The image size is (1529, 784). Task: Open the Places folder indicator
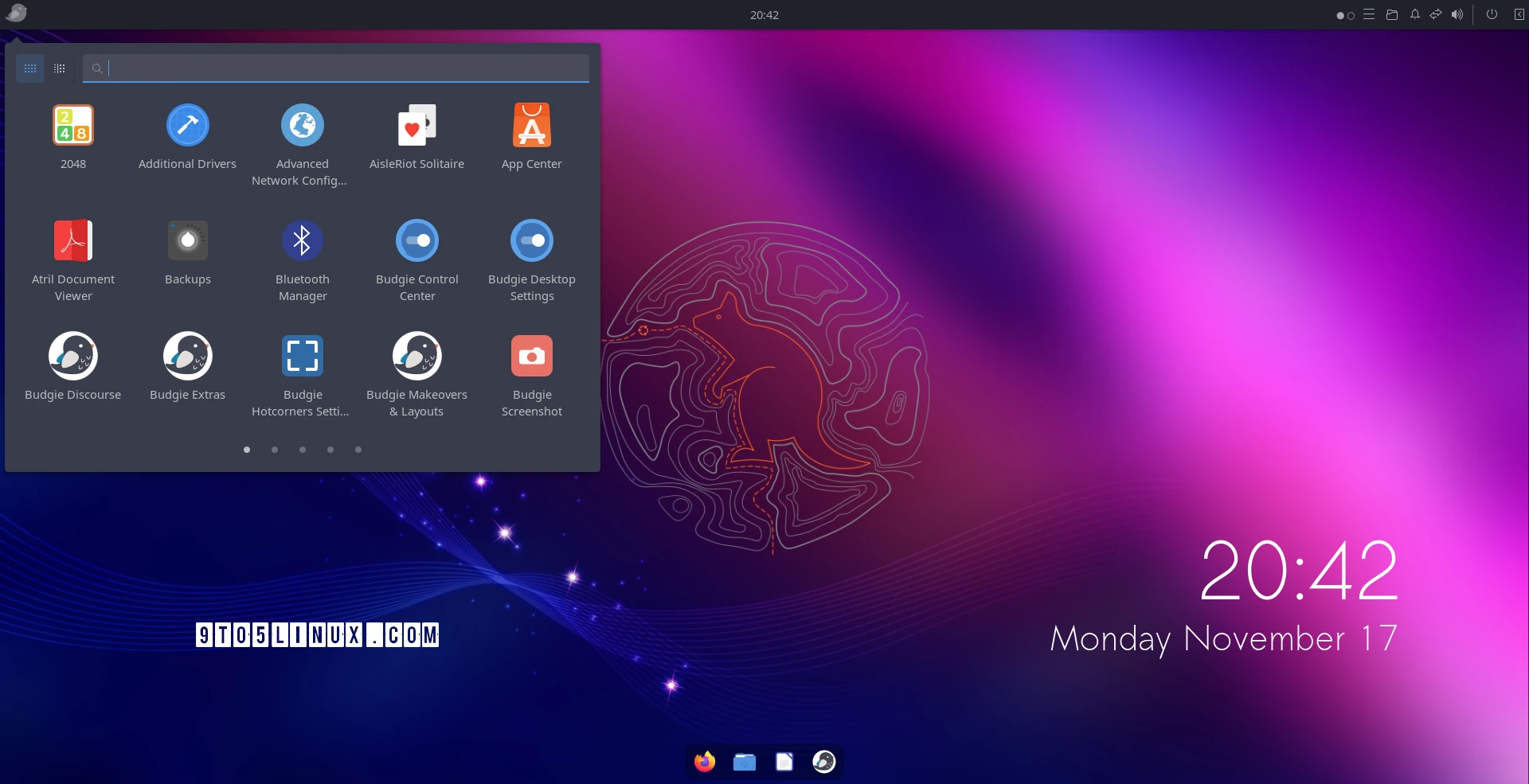tap(1392, 14)
